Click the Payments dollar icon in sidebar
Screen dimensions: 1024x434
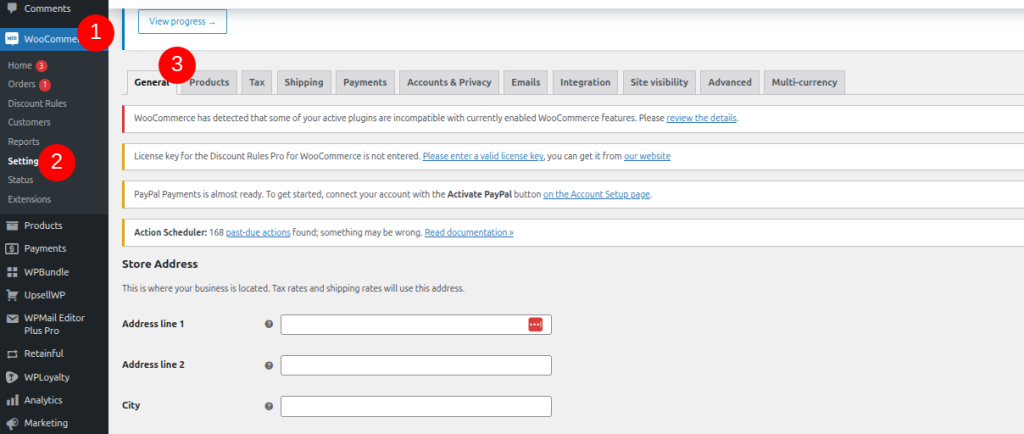[x=12, y=249]
